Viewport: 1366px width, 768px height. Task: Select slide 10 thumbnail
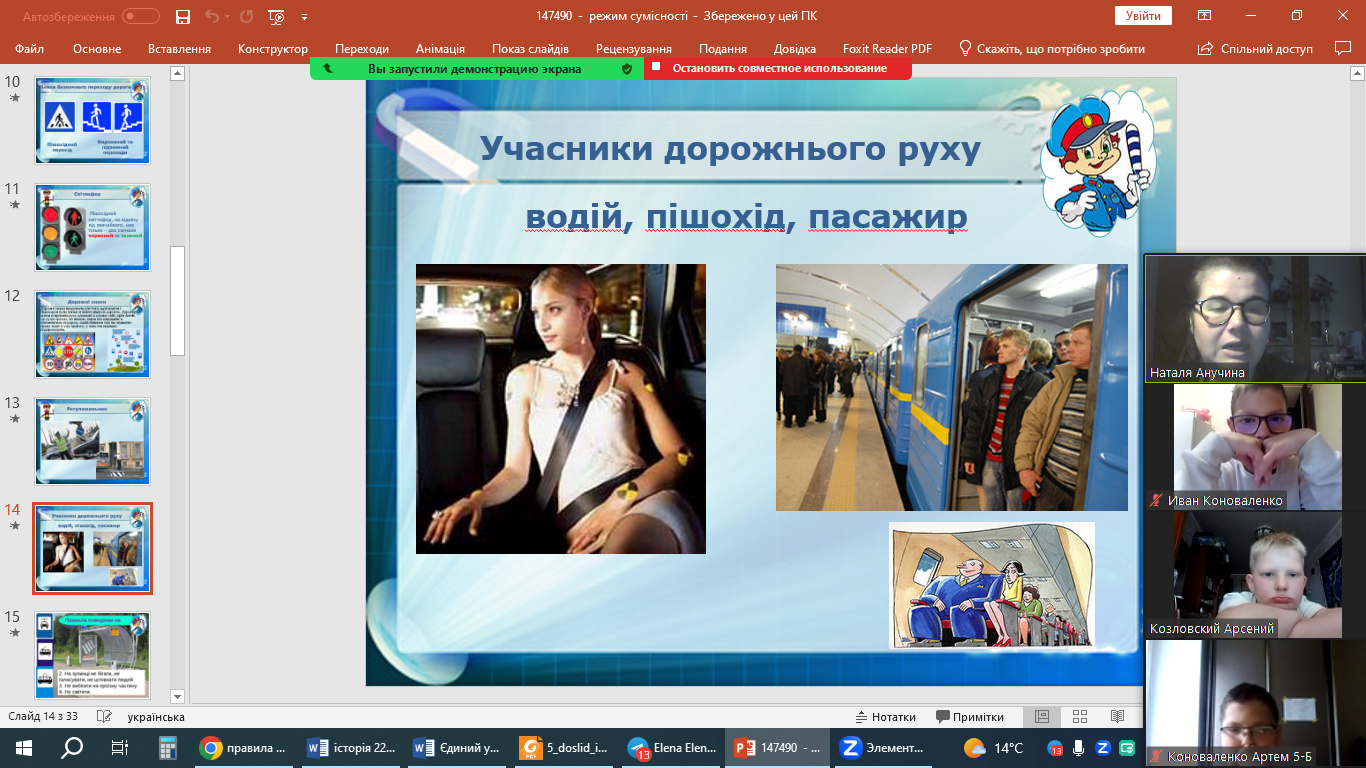(92, 121)
